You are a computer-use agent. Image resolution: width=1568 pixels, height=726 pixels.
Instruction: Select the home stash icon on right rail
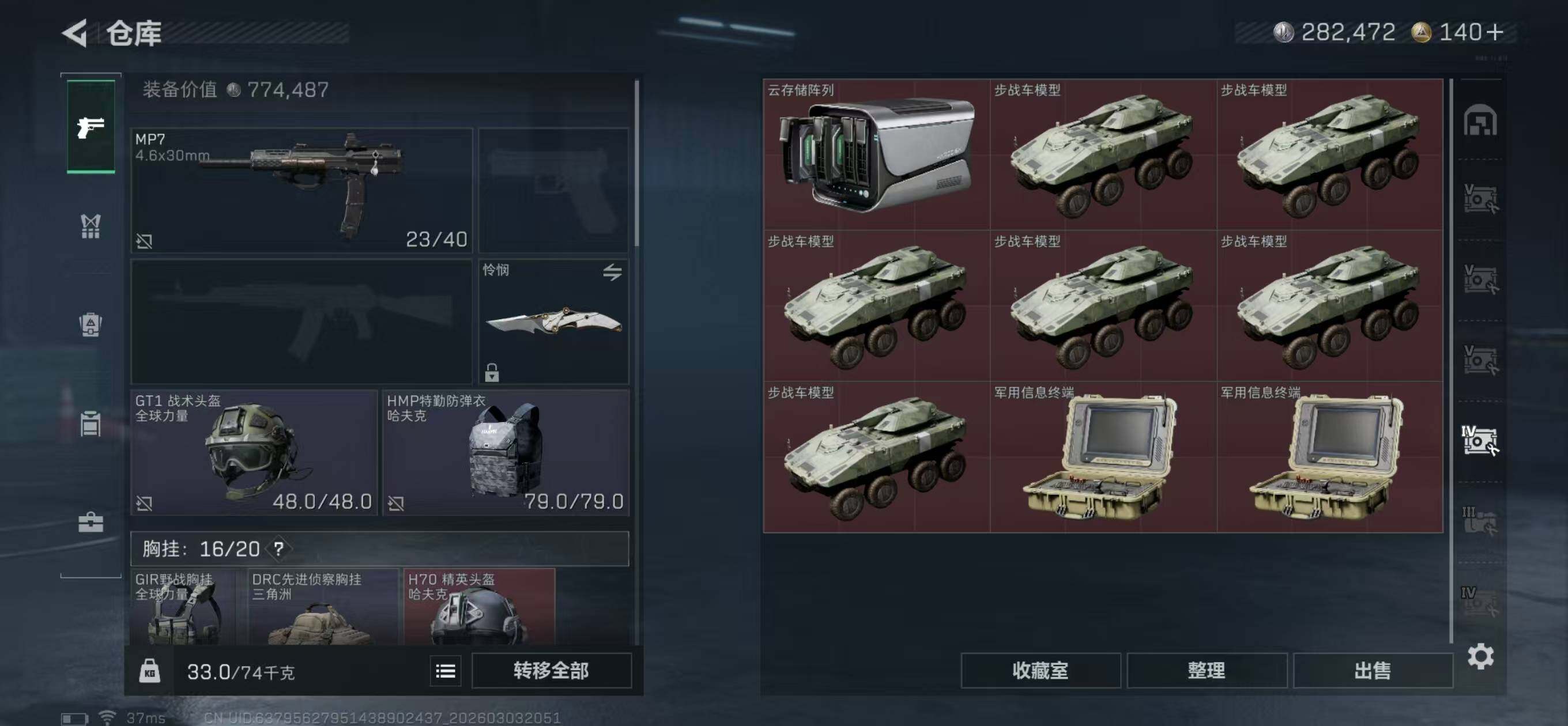click(x=1480, y=120)
